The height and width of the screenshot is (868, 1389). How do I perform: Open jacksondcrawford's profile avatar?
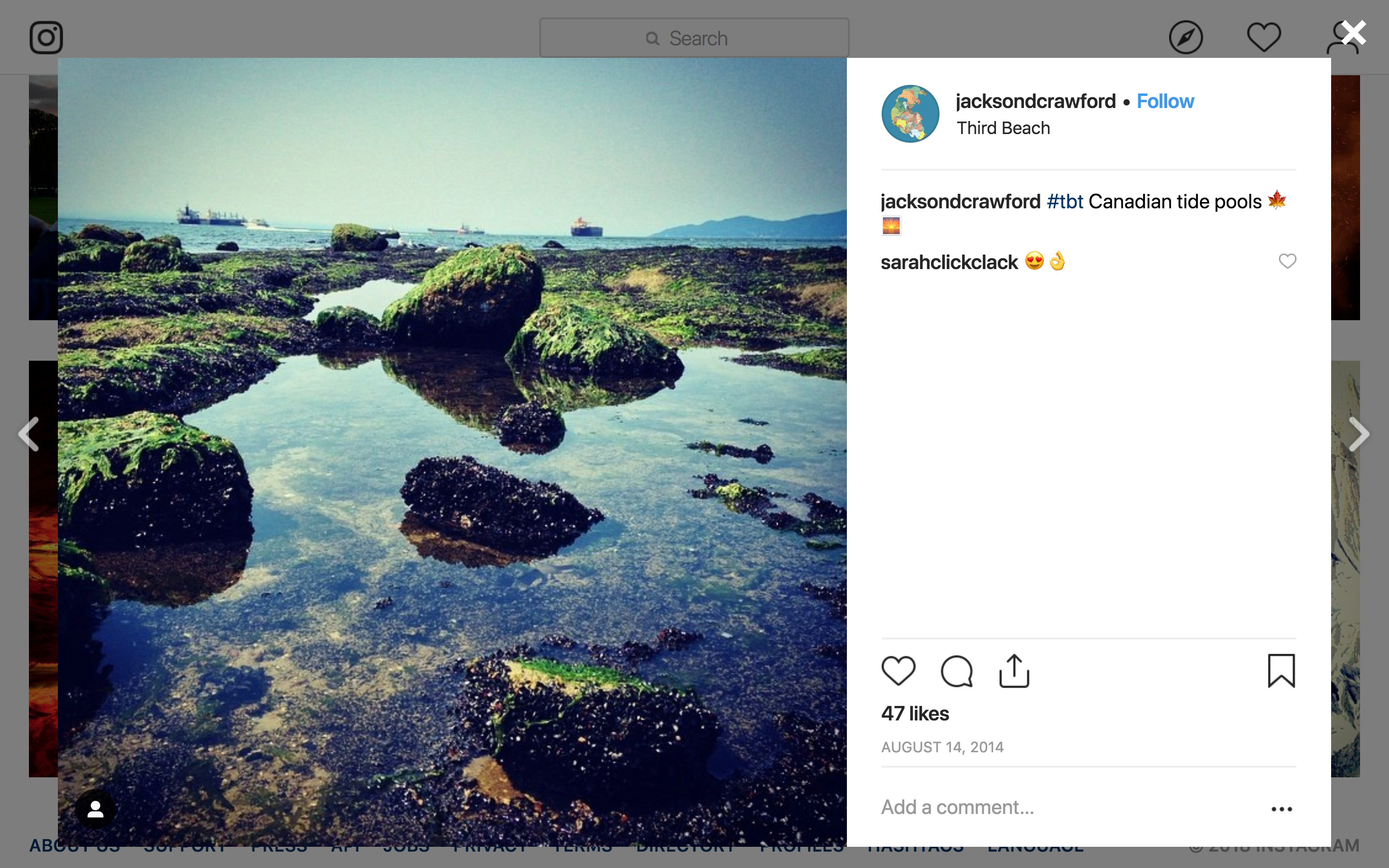click(910, 114)
